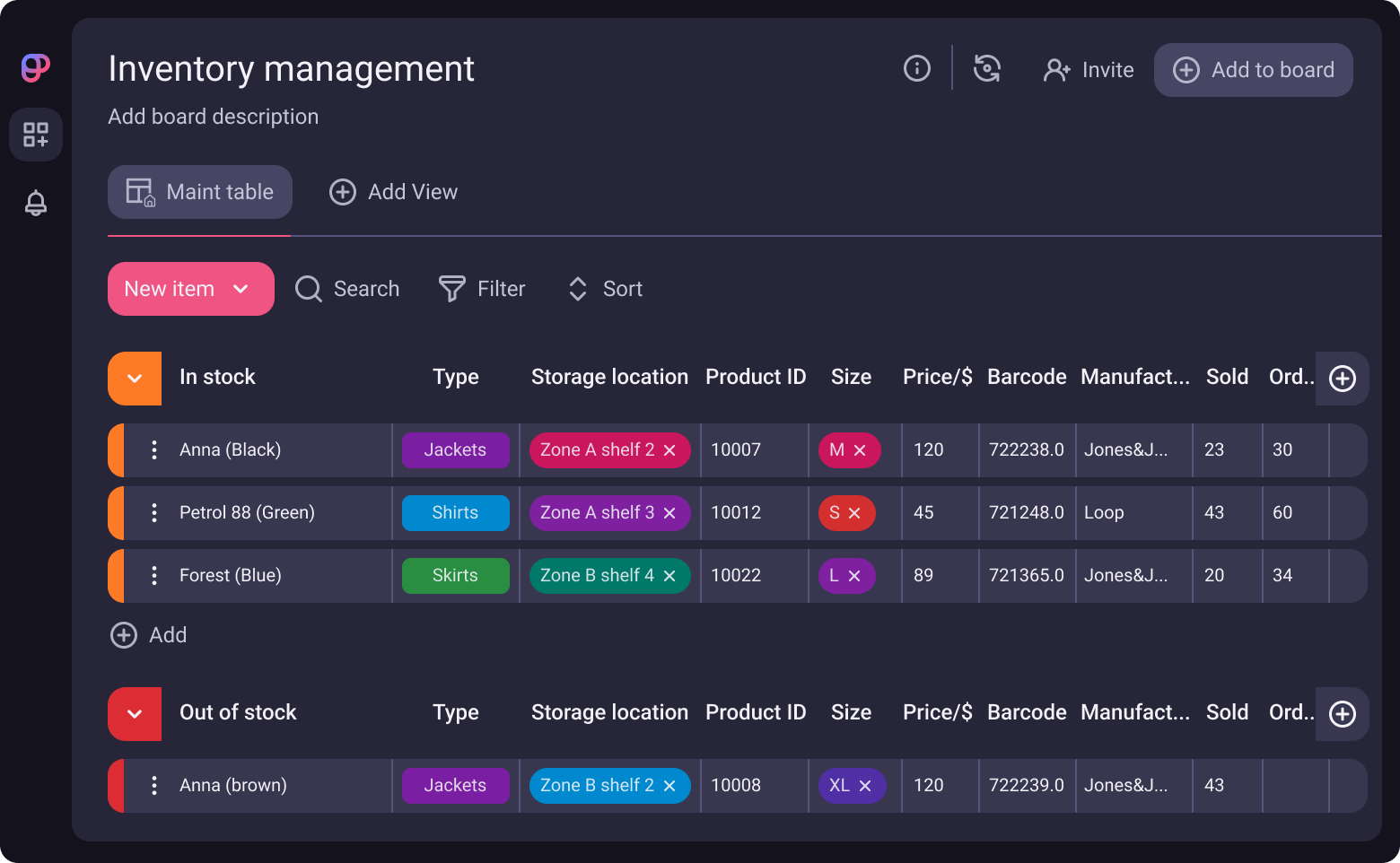The image size is (1400, 863).
Task: Click the app logo in sidebar
Action: pos(36,68)
